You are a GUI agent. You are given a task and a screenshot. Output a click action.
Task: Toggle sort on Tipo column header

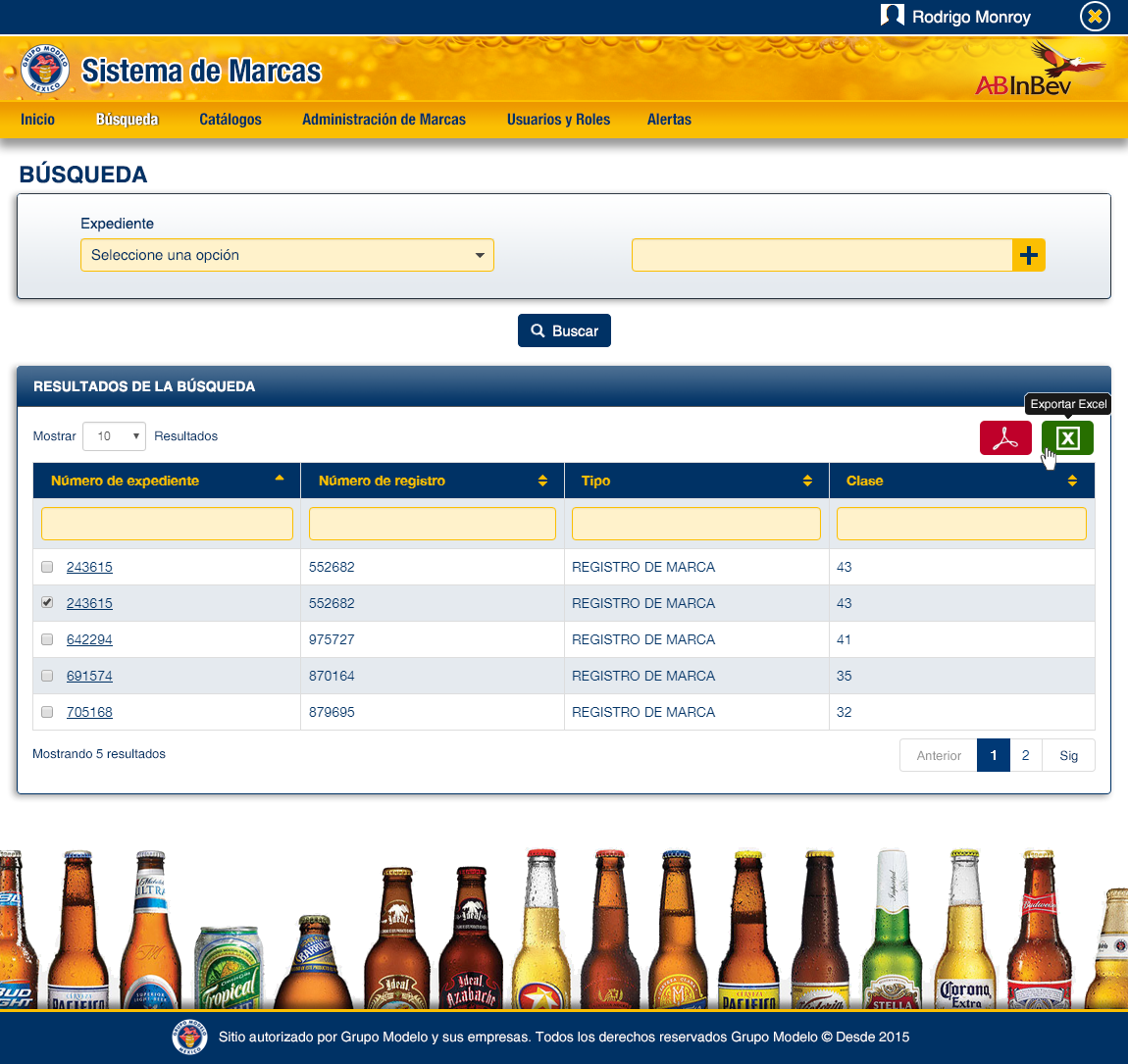tap(807, 481)
